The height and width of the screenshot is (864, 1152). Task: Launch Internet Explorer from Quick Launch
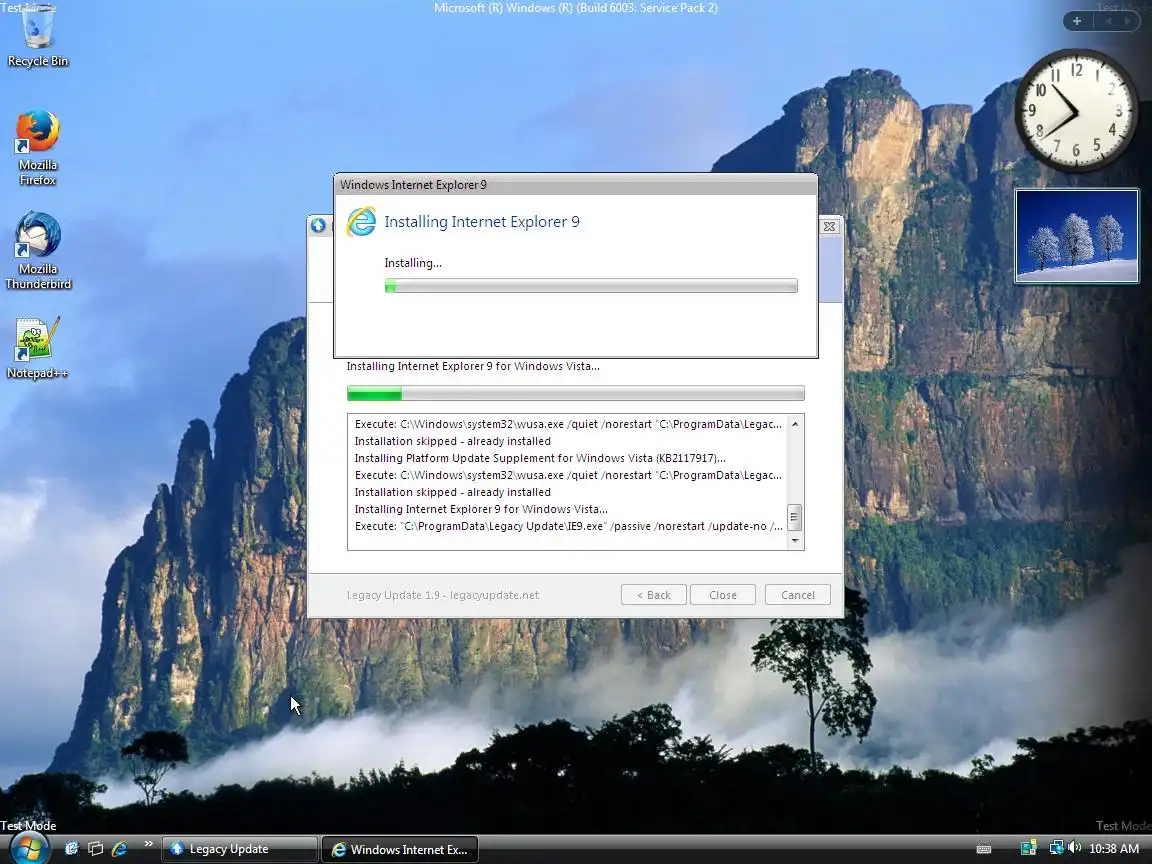point(119,849)
